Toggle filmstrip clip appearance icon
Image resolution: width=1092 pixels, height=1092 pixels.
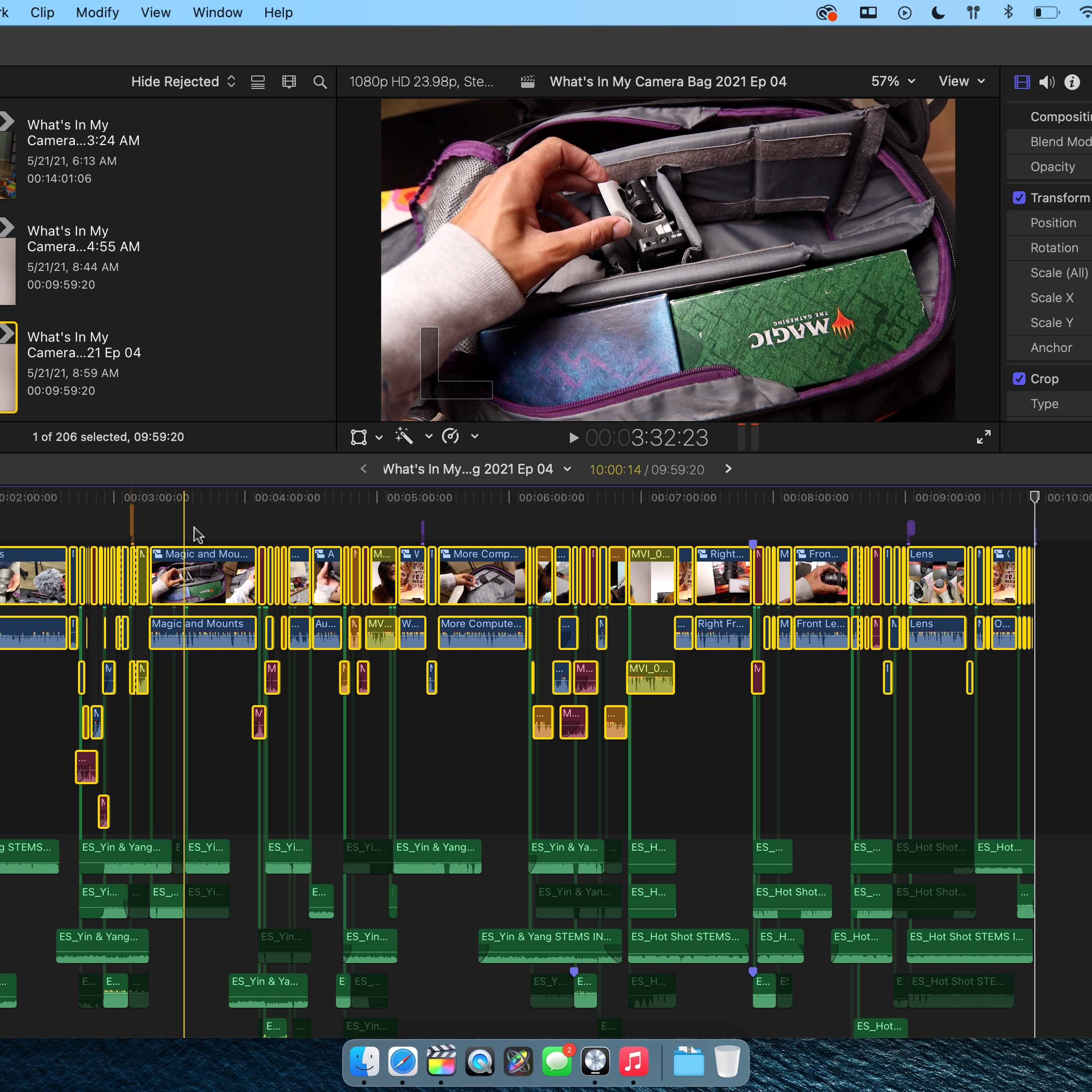point(289,82)
